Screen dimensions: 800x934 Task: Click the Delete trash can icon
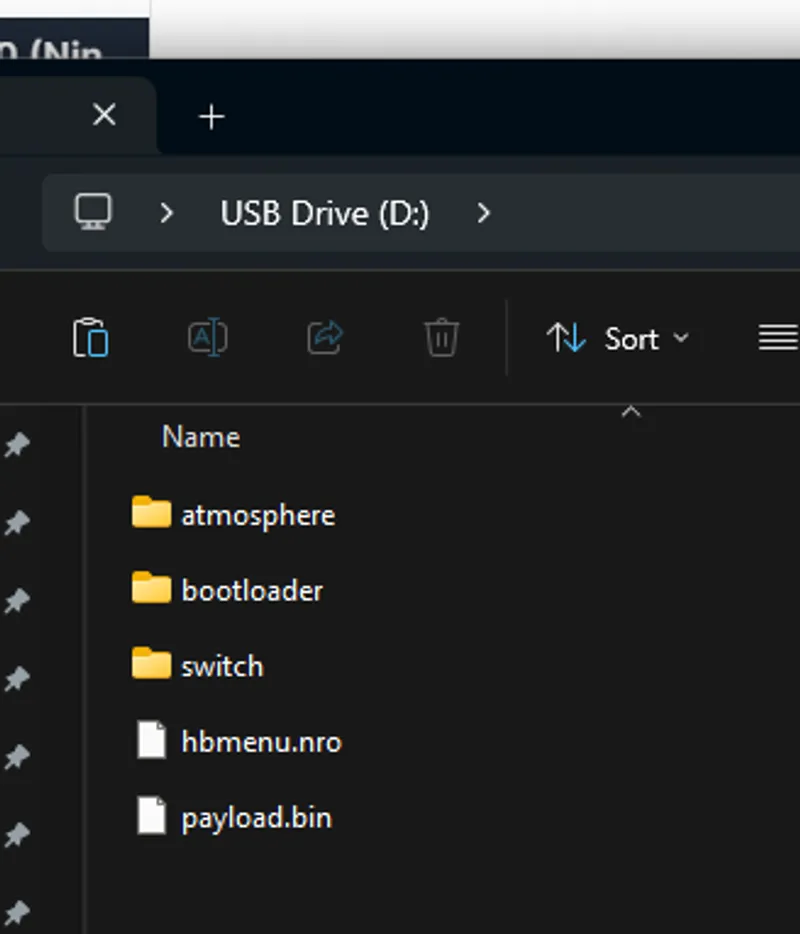[x=441, y=338]
